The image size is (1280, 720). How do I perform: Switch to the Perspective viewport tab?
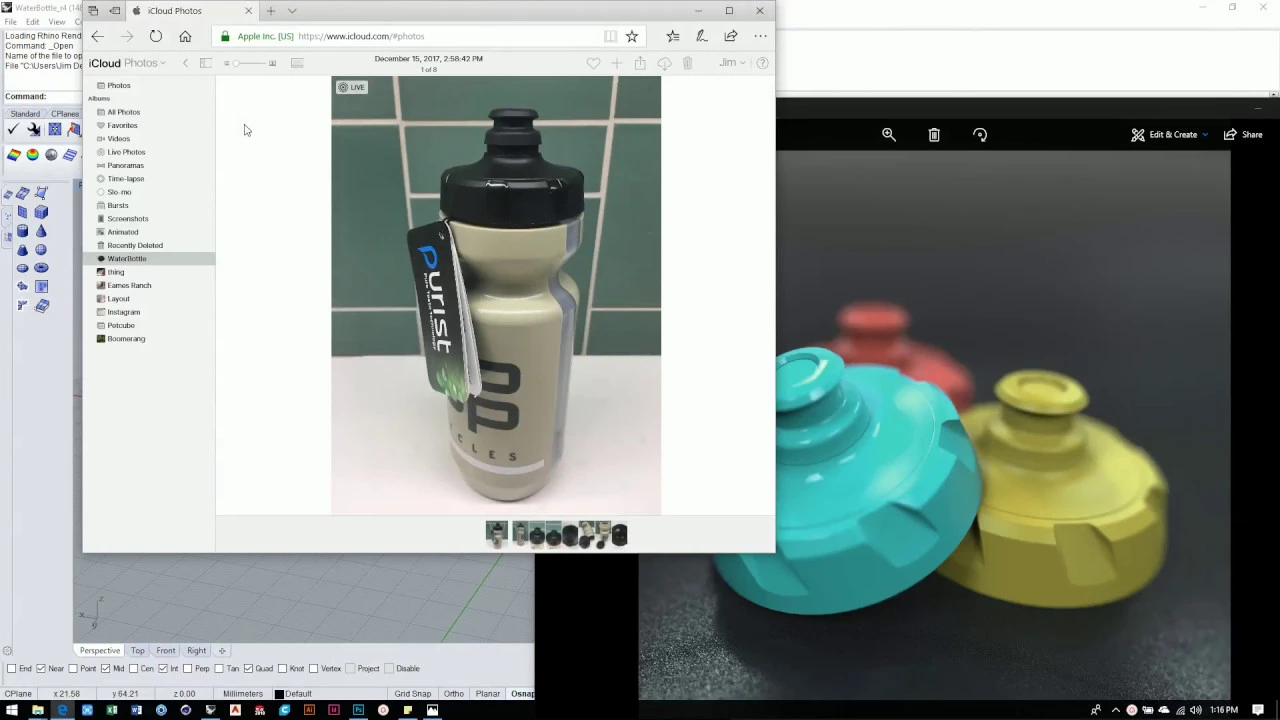tap(100, 651)
